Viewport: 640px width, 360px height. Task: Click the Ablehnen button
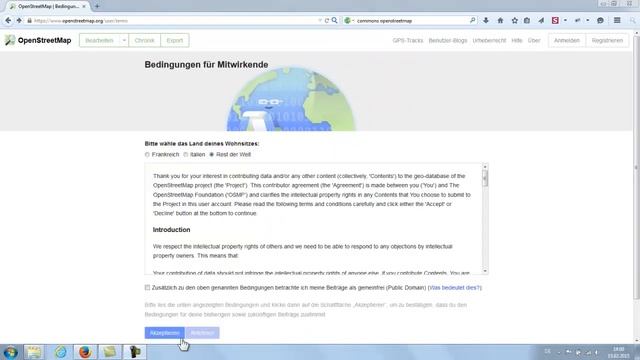coord(202,333)
